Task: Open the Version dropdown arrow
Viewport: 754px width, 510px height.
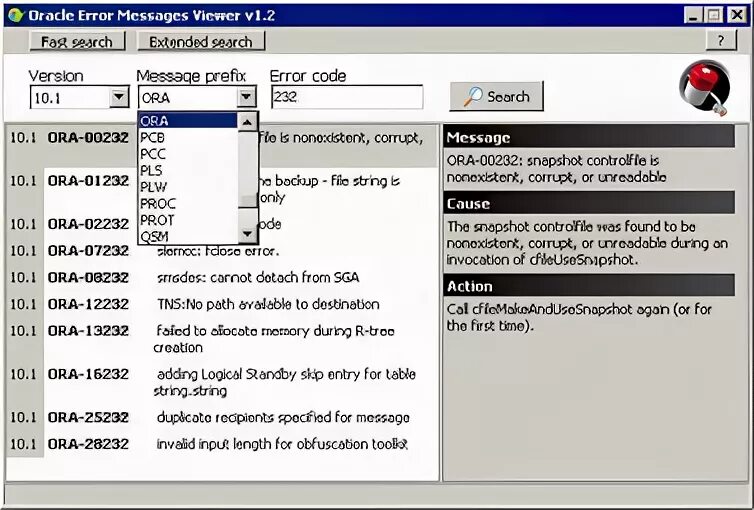Action: pyautogui.click(x=119, y=98)
